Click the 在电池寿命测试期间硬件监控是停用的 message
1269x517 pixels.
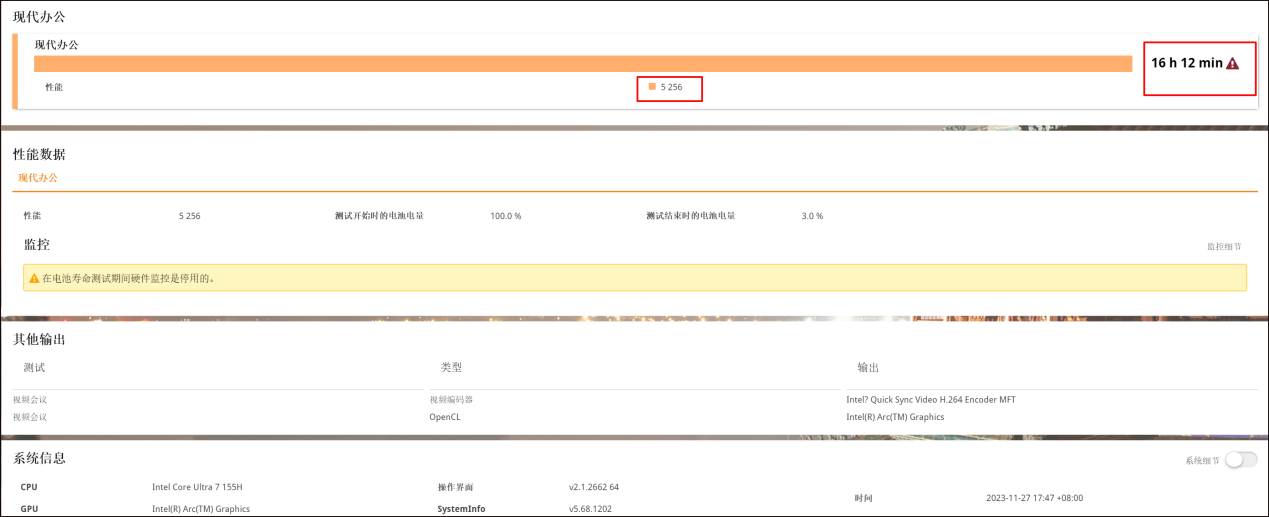click(128, 278)
